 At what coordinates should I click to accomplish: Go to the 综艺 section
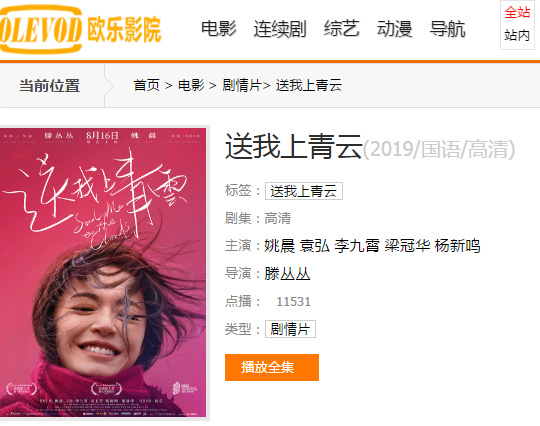pos(342,29)
